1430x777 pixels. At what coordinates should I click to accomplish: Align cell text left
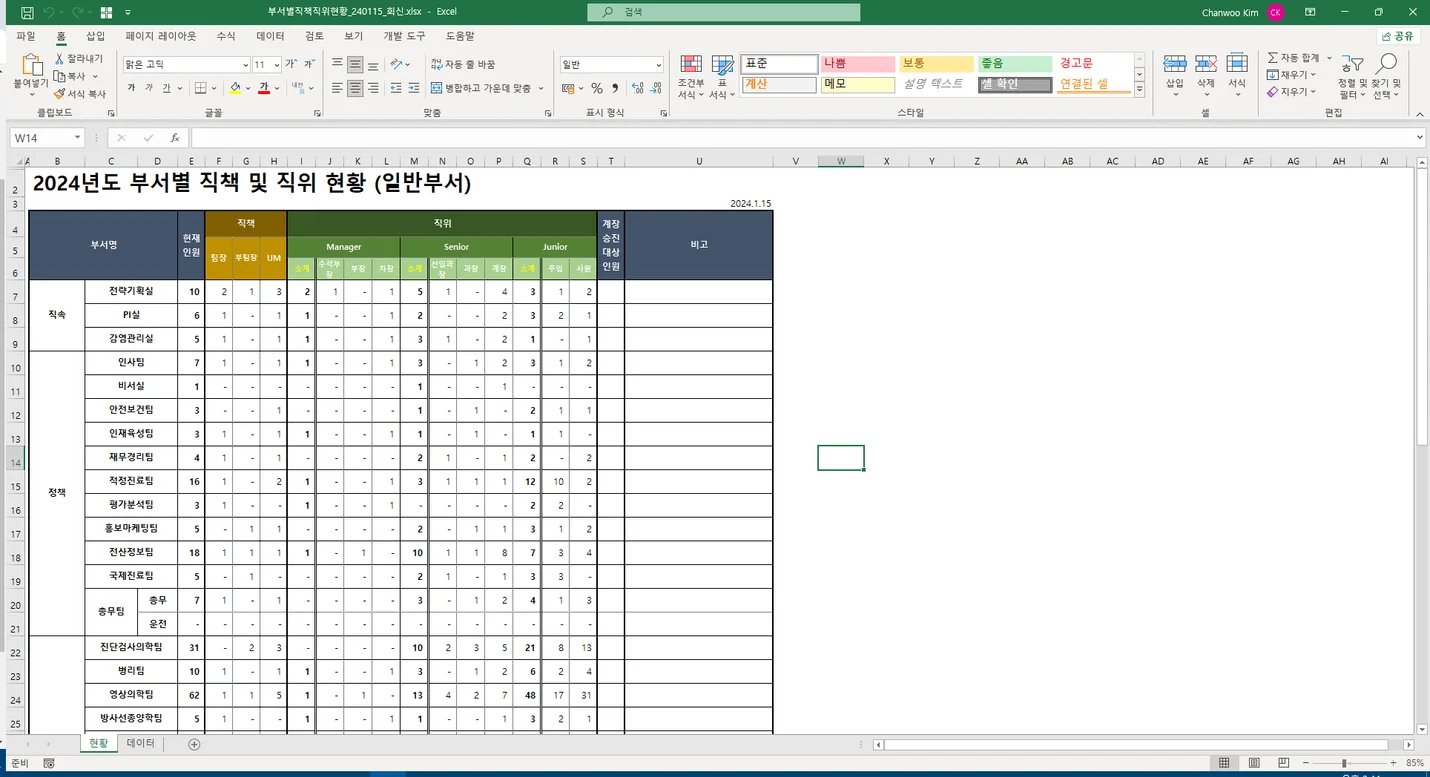[337, 88]
